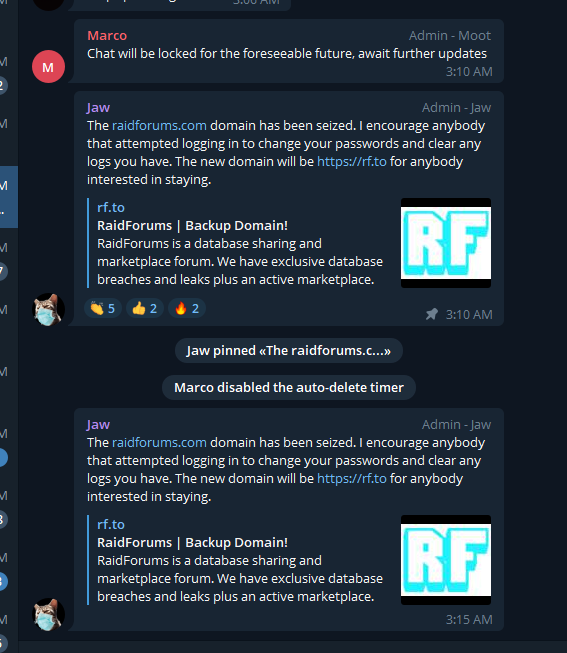The width and height of the screenshot is (567, 653).
Task: Select the highlighted chat in the left sidebar
Action: (9, 197)
